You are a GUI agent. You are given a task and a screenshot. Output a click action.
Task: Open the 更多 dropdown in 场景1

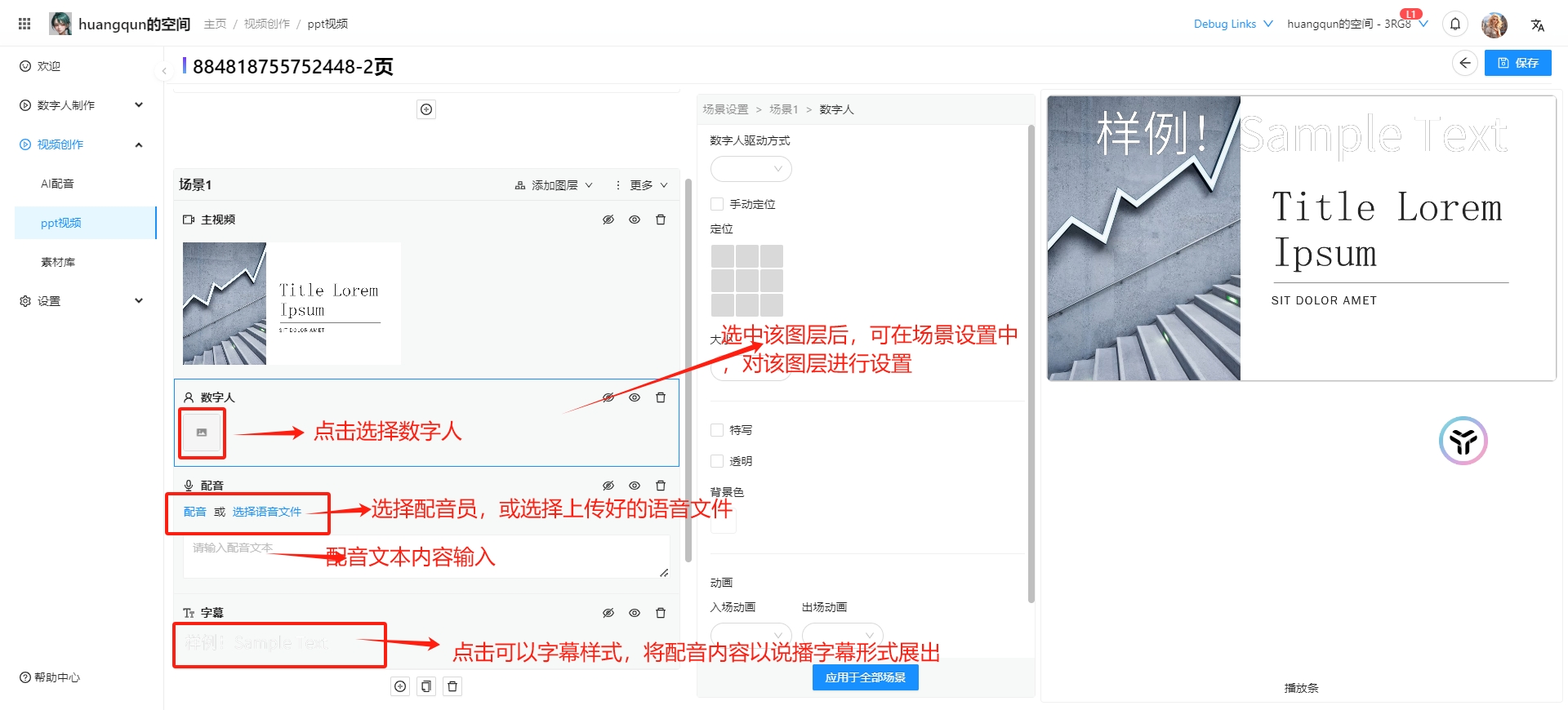click(641, 185)
